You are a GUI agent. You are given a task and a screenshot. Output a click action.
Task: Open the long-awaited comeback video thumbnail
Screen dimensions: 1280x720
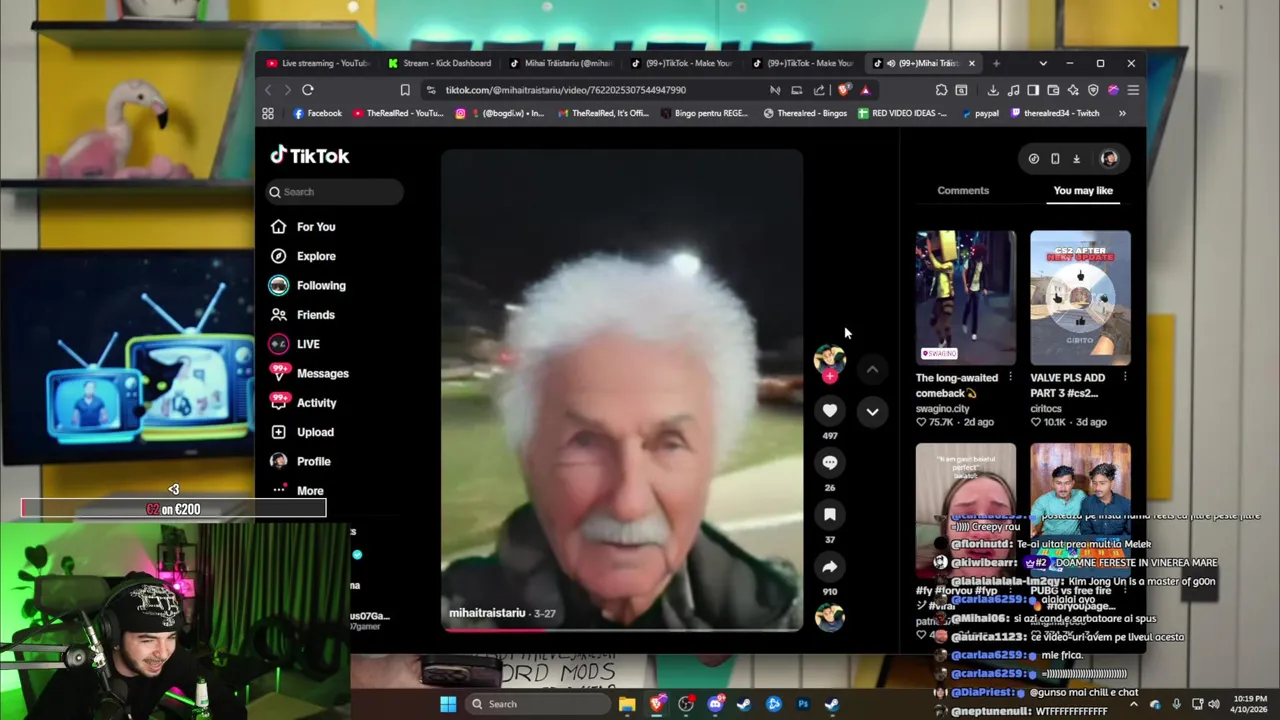point(965,298)
